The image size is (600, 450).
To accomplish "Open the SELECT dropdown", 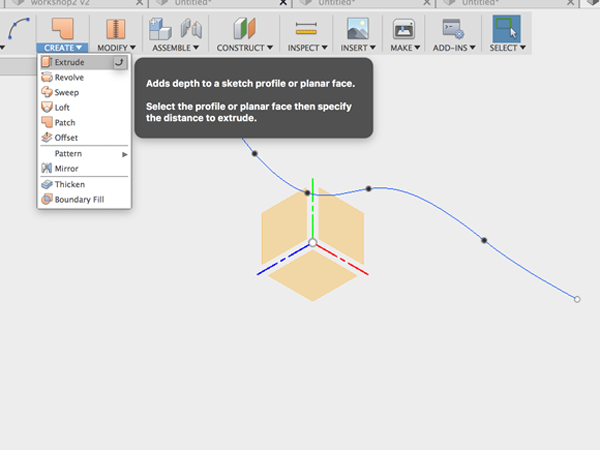I will (507, 48).
